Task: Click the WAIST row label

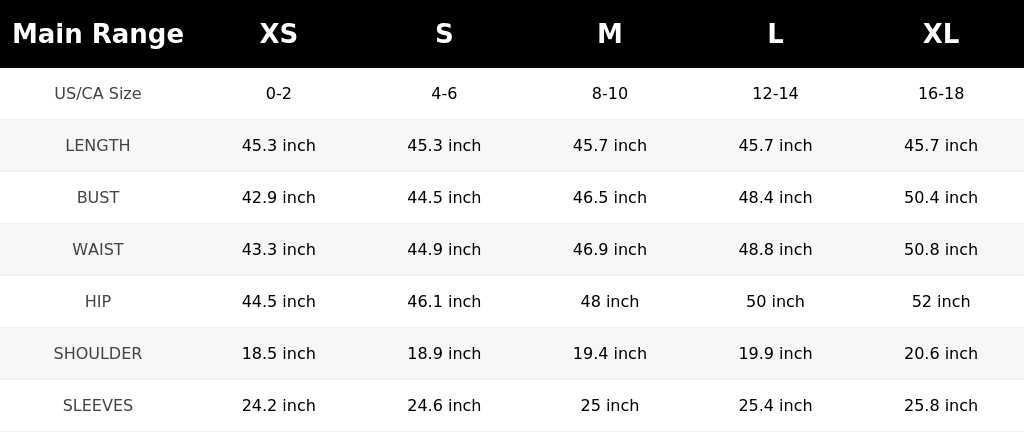Action: point(98,249)
